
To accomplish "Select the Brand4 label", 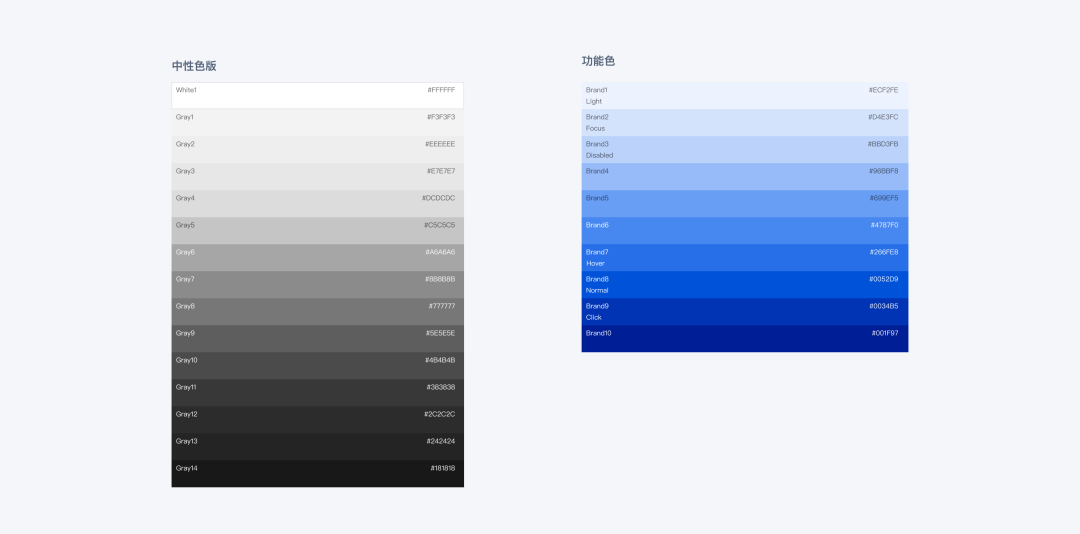I will [597, 171].
